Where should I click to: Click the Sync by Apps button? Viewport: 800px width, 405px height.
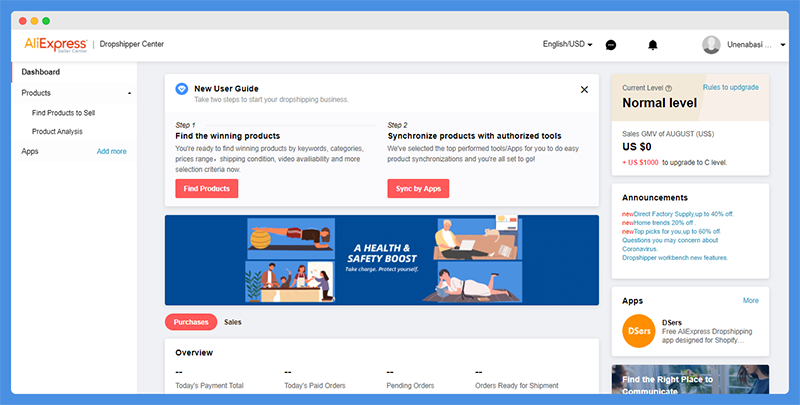click(418, 189)
